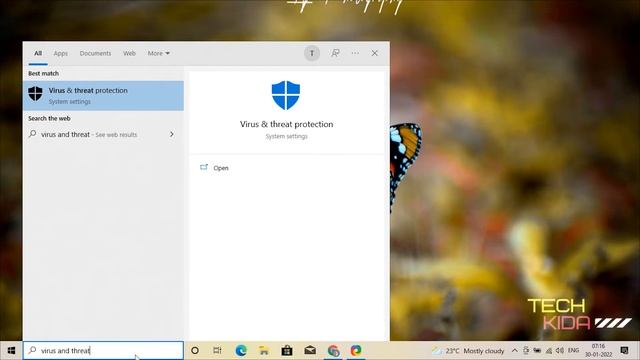Viewport: 640px width, 360px height.
Task: Open the Windows Start menu
Action: [11, 350]
